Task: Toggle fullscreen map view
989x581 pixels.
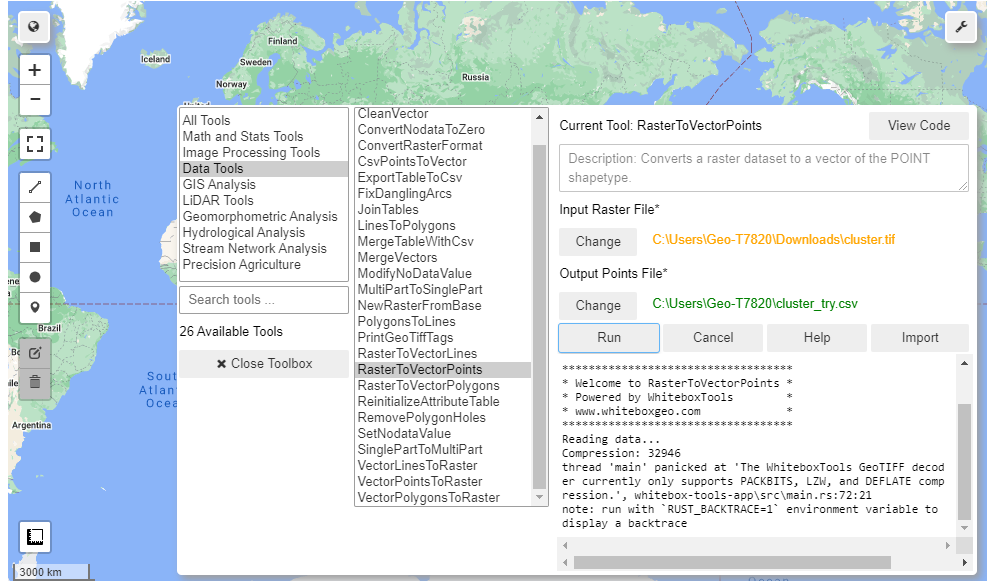Action: coord(34,144)
